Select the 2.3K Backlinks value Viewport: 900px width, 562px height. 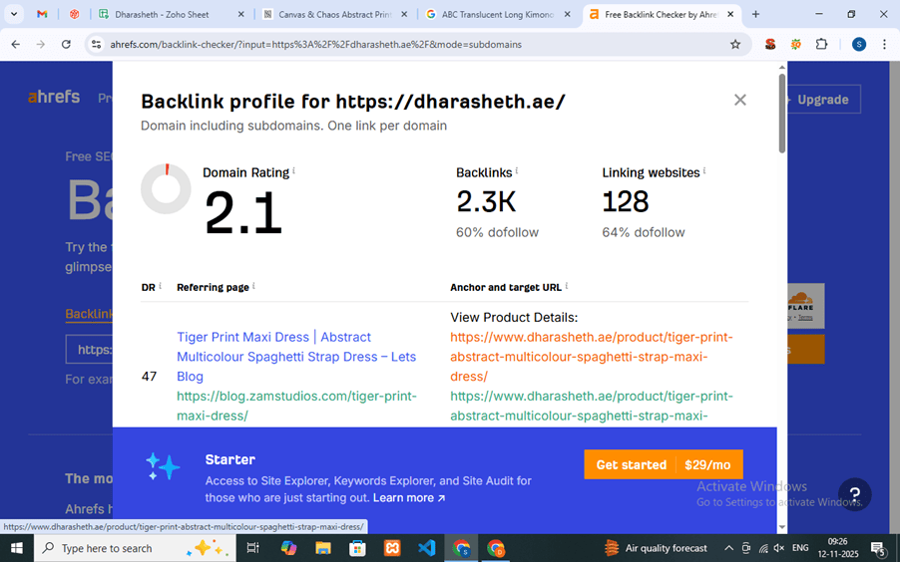point(486,201)
